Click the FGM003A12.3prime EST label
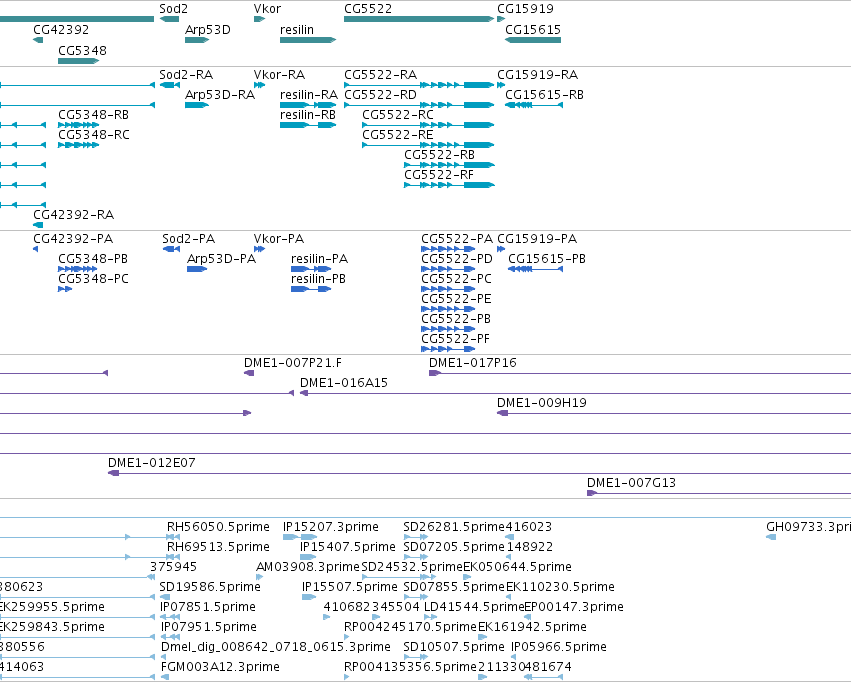The height and width of the screenshot is (682, 851). click(220, 667)
